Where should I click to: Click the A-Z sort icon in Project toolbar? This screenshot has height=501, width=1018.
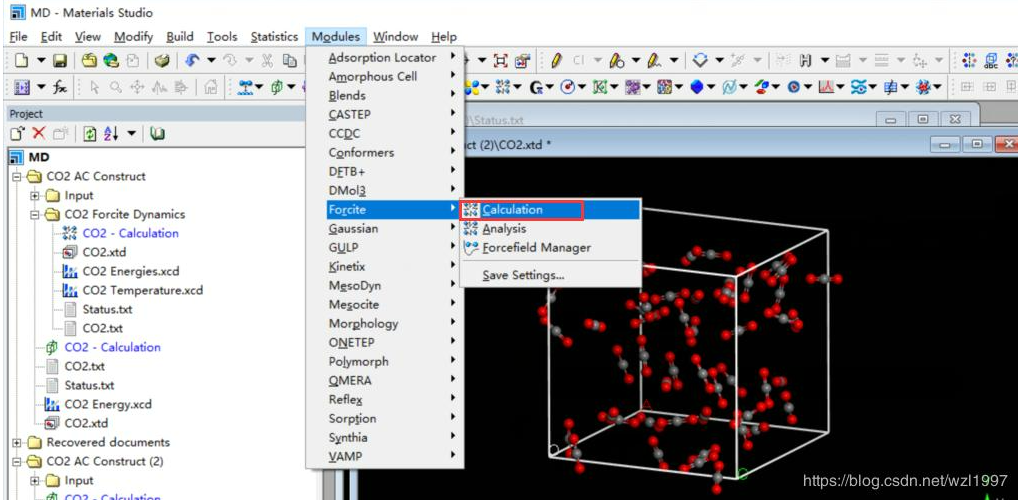tap(111, 134)
